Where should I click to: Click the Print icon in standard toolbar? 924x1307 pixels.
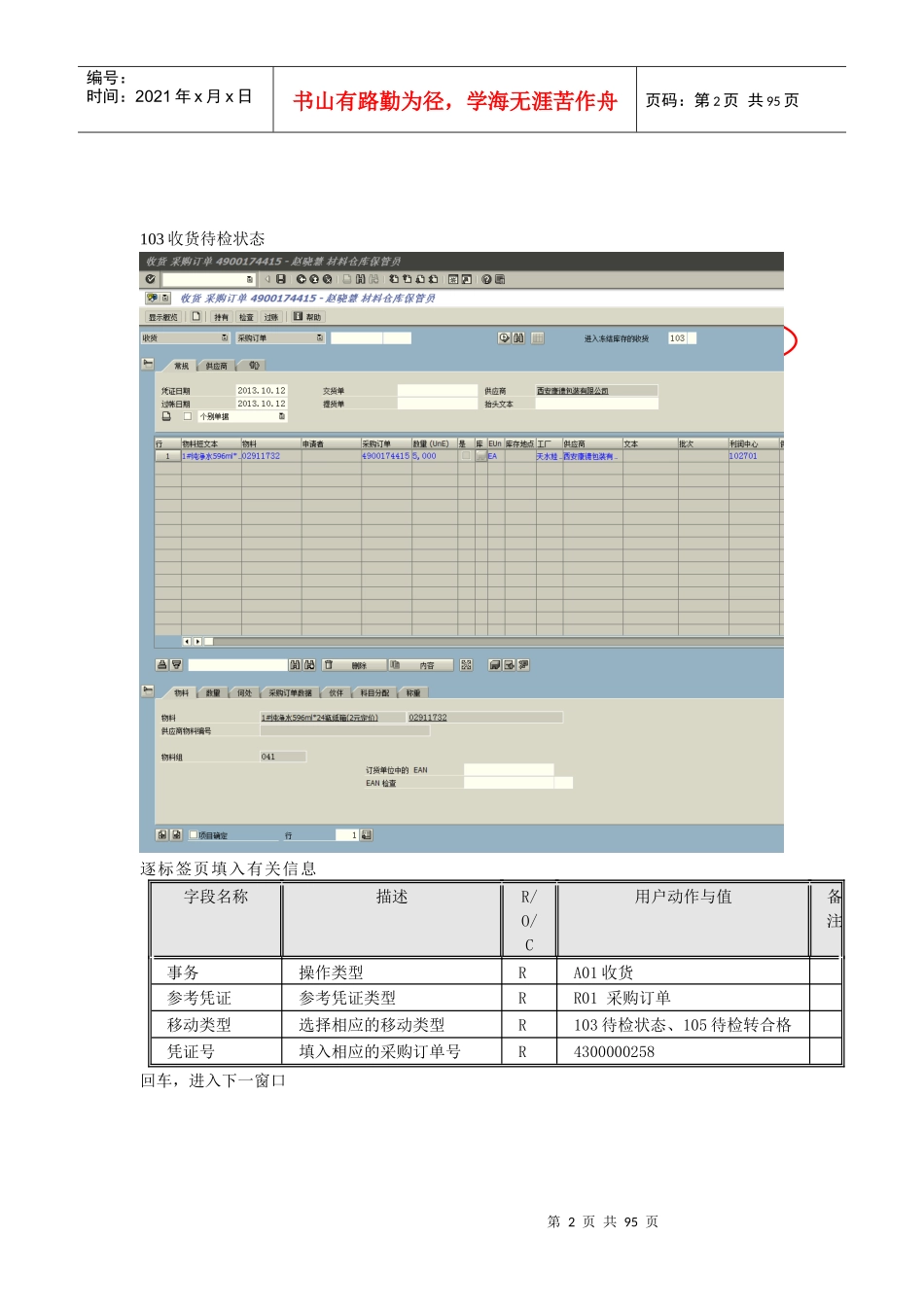[x=348, y=279]
